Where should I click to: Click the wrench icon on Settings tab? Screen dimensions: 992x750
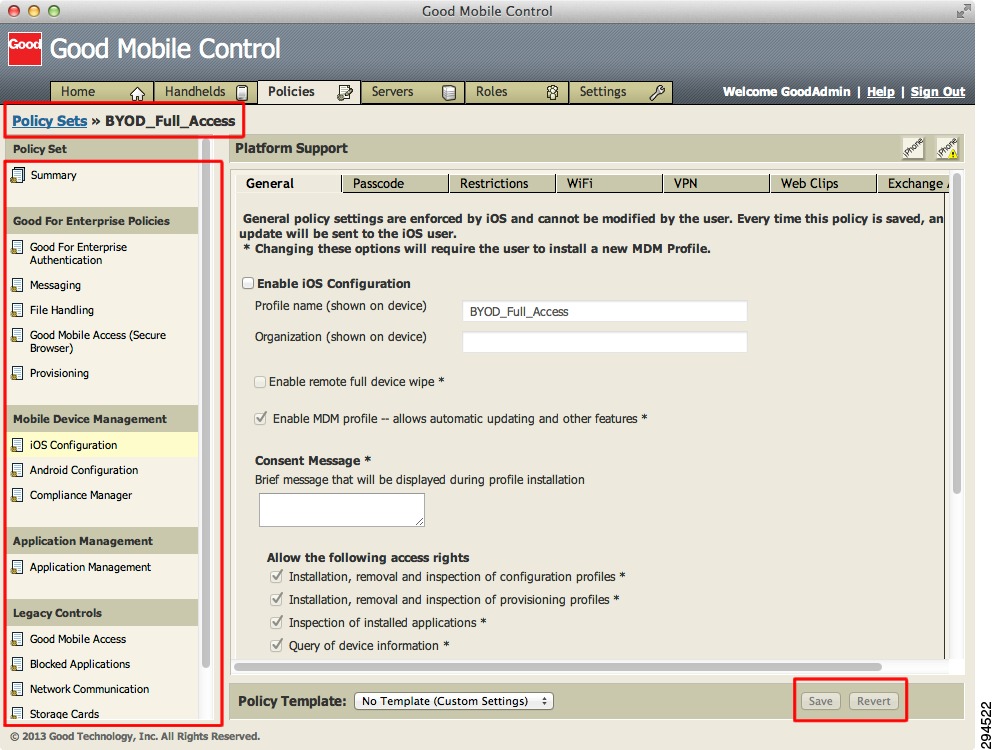tap(657, 93)
